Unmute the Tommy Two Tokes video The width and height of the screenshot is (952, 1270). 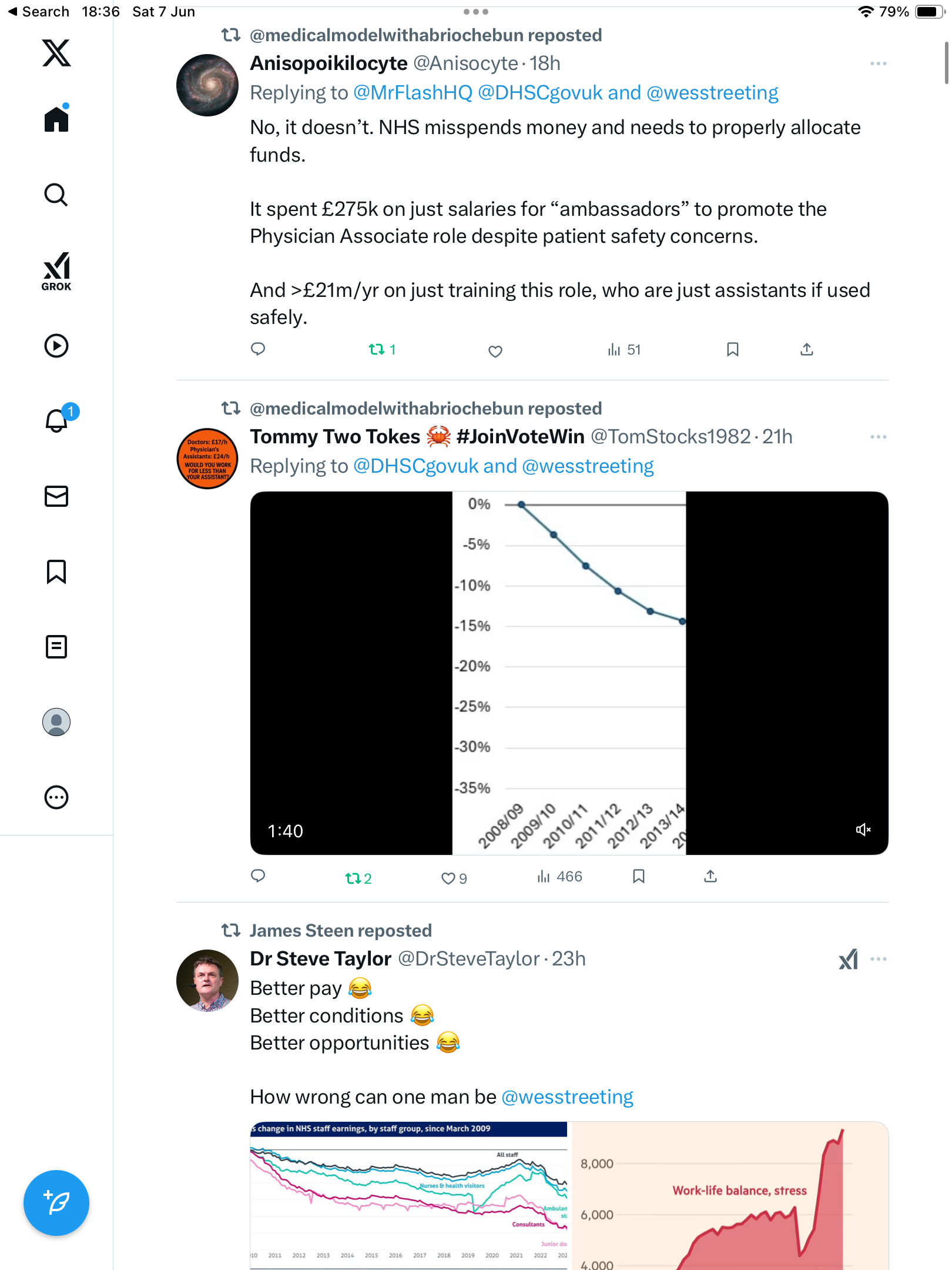coord(863,830)
